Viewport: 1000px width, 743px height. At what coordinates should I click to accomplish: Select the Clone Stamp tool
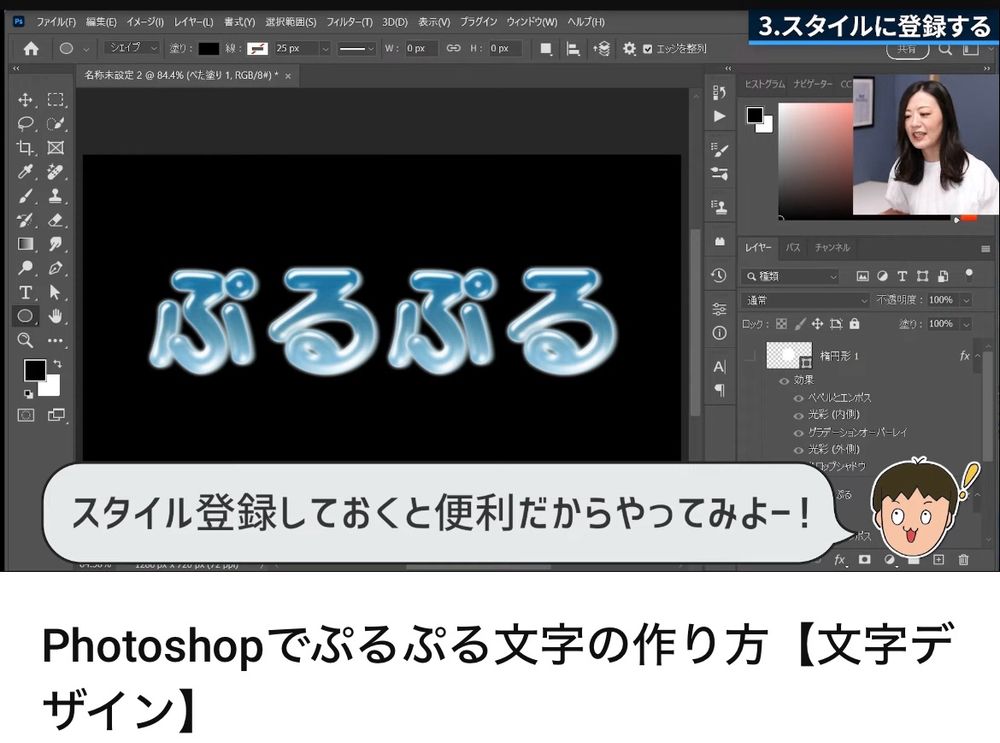point(55,196)
